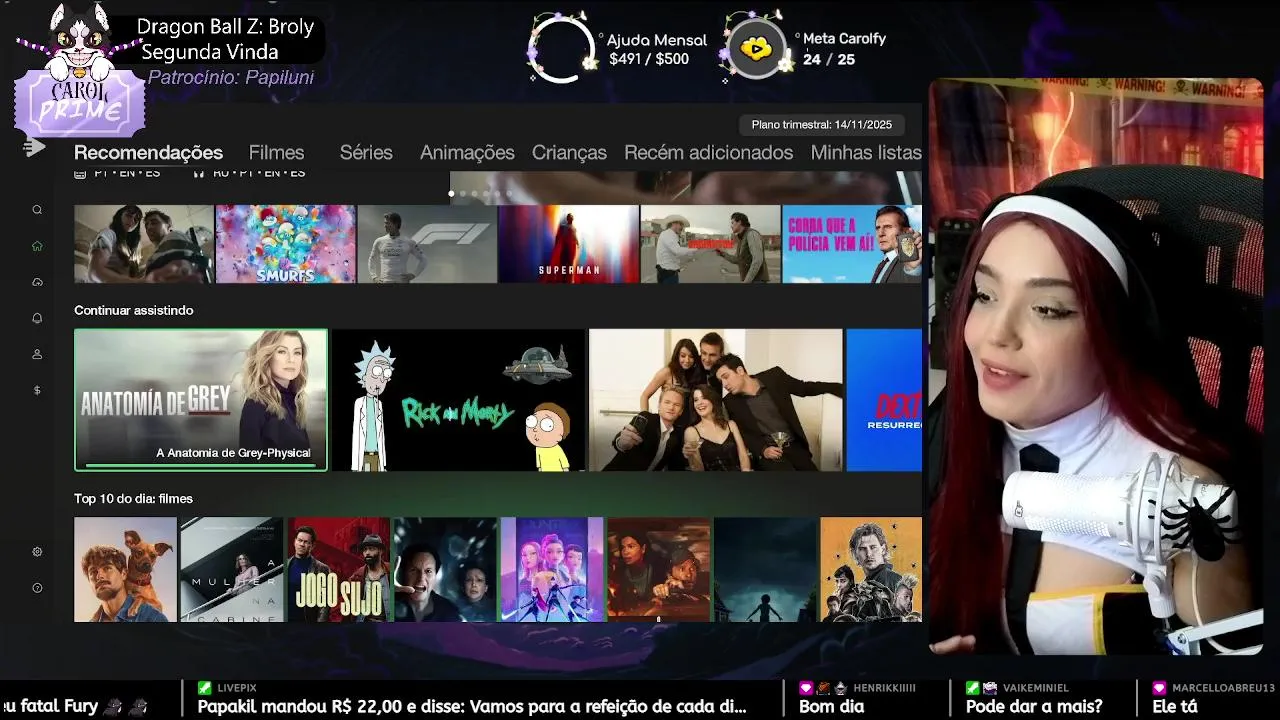Click the 24 / 25 Meta Carolfy count

point(829,59)
